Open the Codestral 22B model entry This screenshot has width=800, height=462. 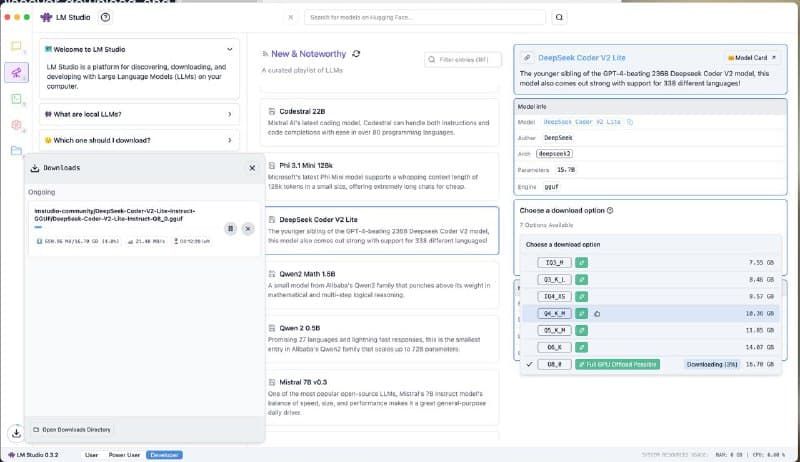pyautogui.click(x=379, y=122)
